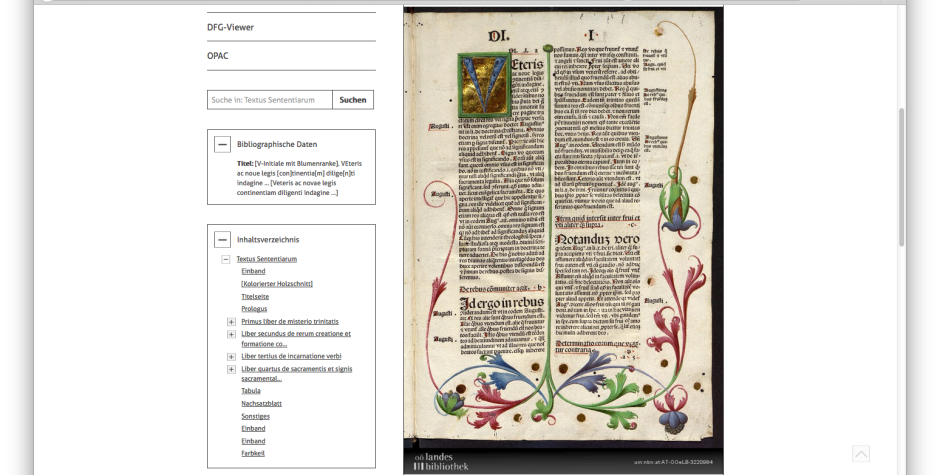940x475 pixels.
Task: Open the OPAC link
Action: pyautogui.click(x=218, y=56)
